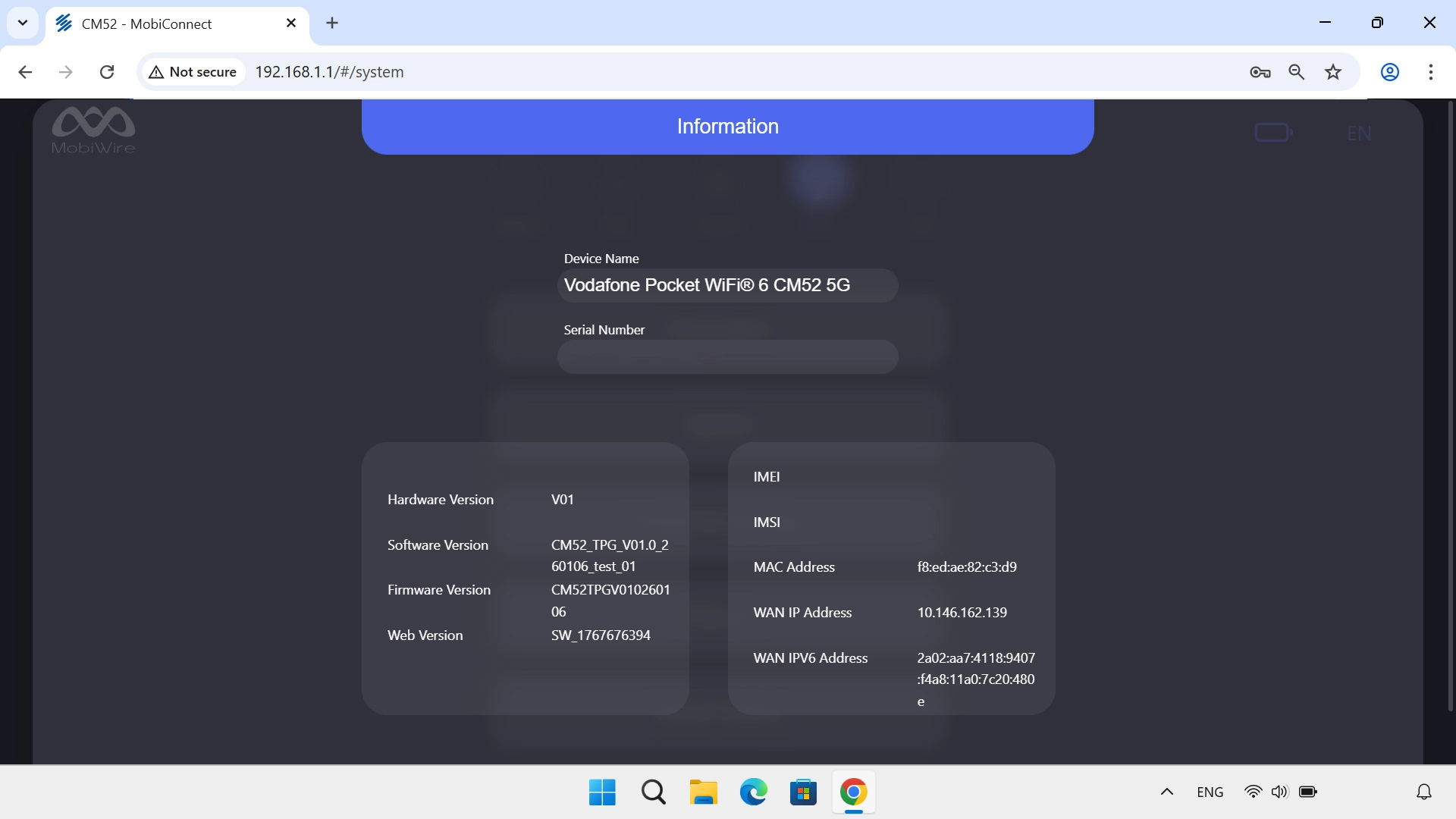This screenshot has height=819, width=1456.
Task: Open the Chrome profile avatar
Action: (x=1389, y=72)
